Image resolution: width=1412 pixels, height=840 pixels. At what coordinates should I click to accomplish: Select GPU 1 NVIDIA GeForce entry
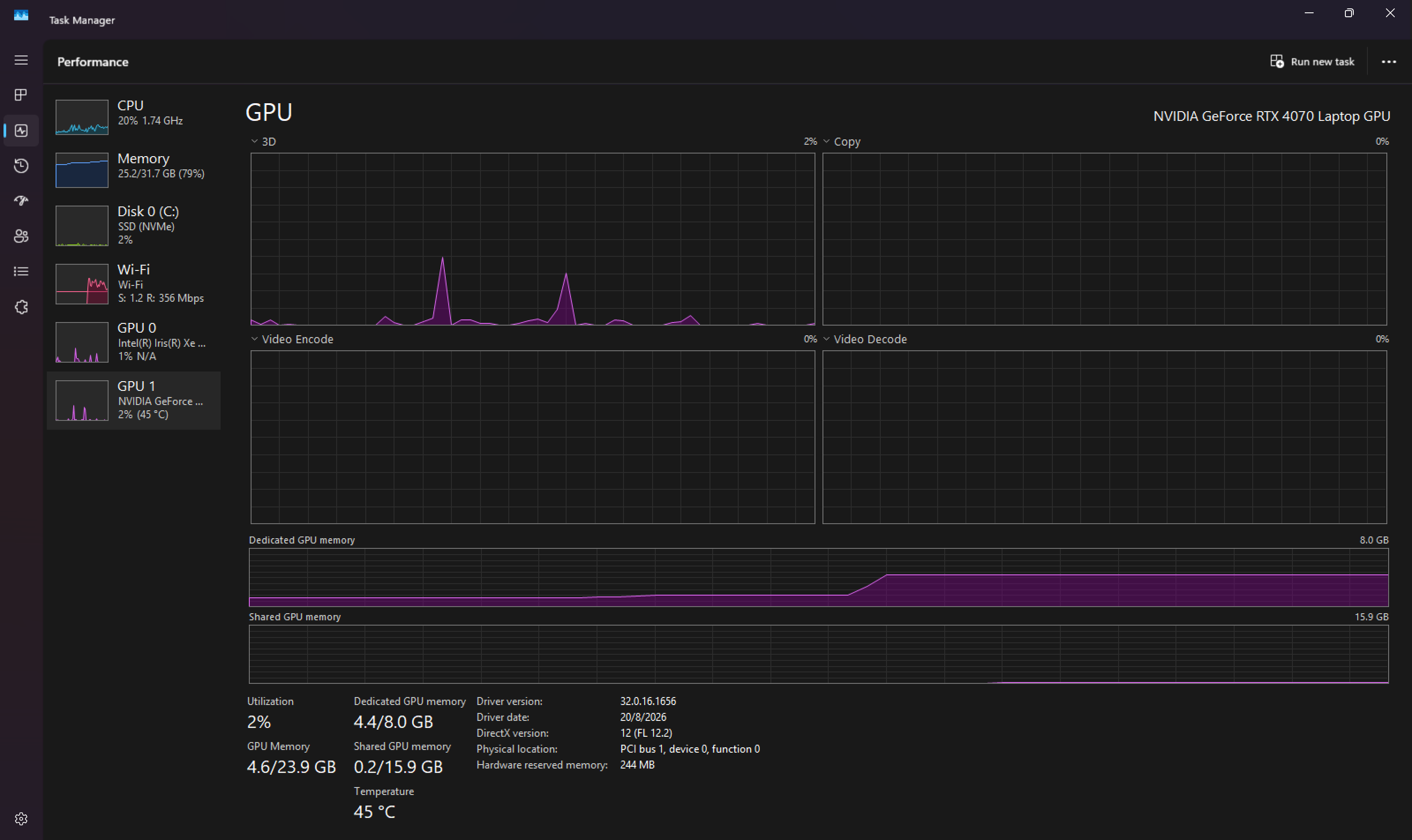pos(134,400)
